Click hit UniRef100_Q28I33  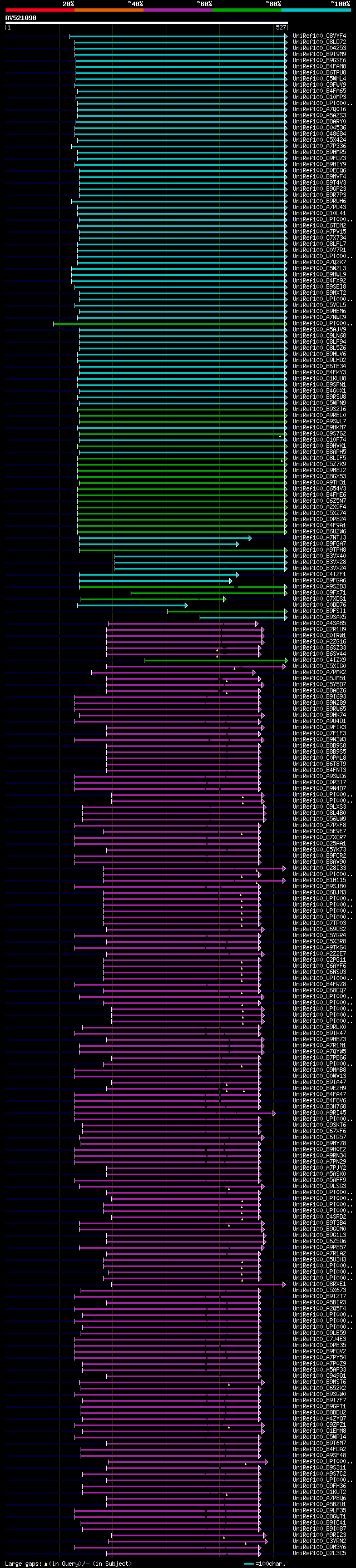319,868
